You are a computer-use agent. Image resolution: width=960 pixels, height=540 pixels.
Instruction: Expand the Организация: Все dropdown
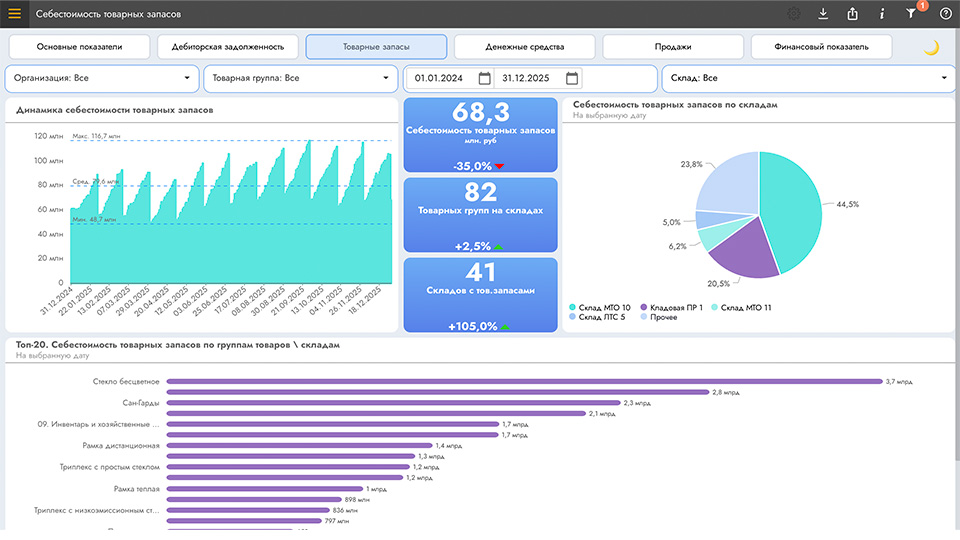point(102,78)
